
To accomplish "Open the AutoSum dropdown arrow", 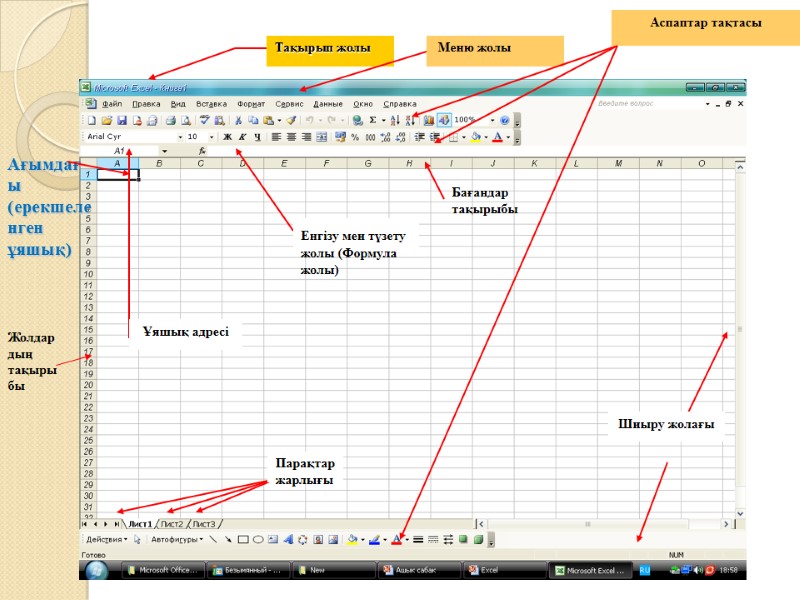I will coord(383,120).
